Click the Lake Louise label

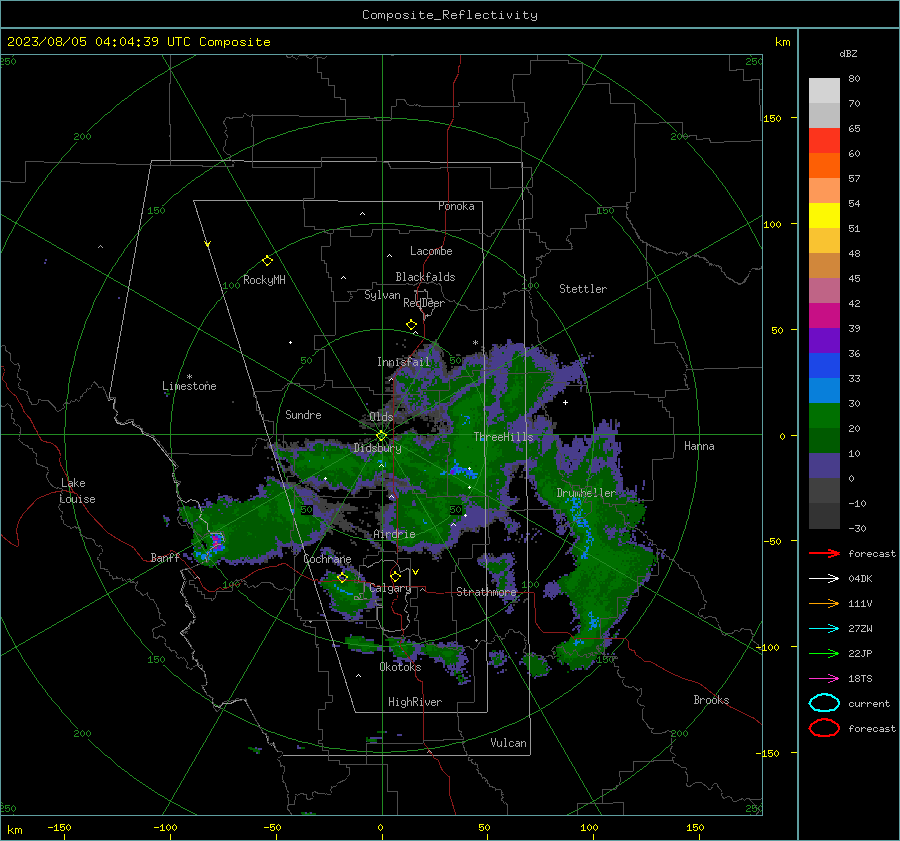click(x=77, y=491)
